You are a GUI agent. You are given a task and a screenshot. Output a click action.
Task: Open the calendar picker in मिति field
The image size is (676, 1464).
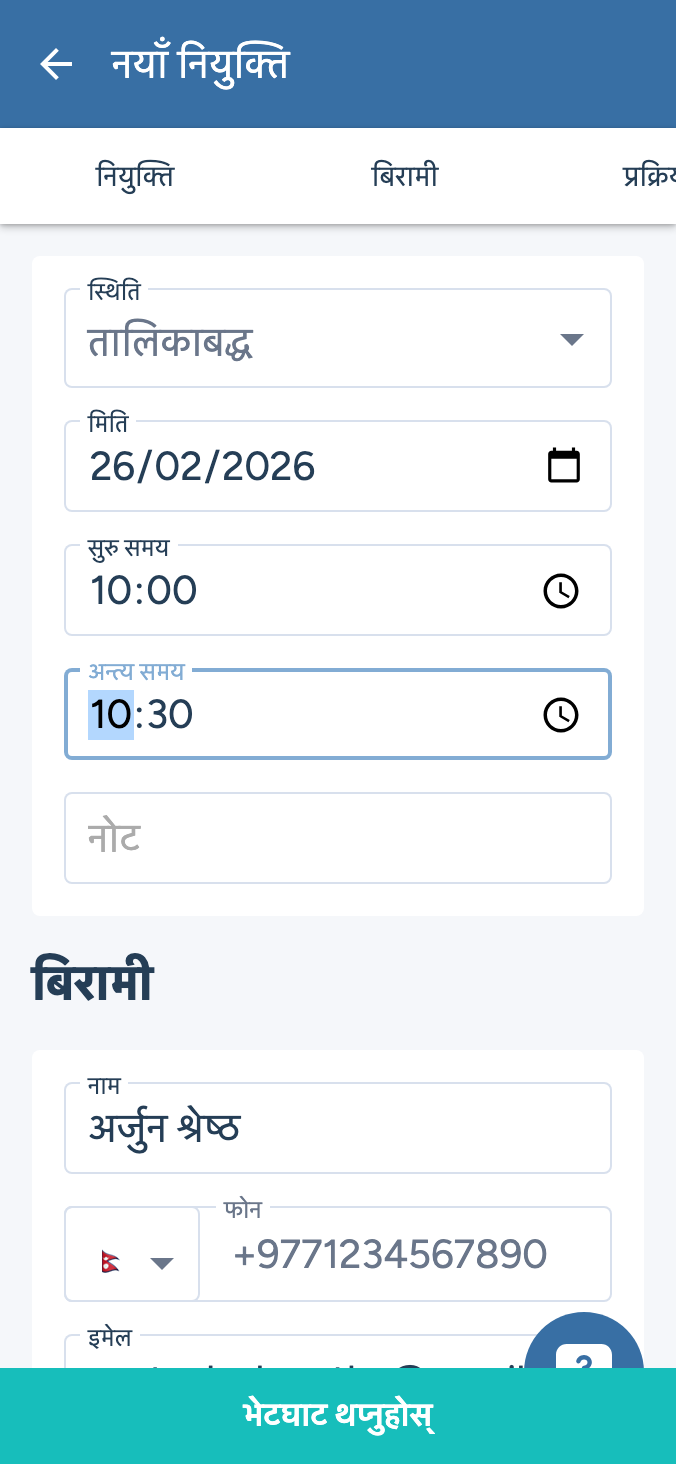(564, 466)
